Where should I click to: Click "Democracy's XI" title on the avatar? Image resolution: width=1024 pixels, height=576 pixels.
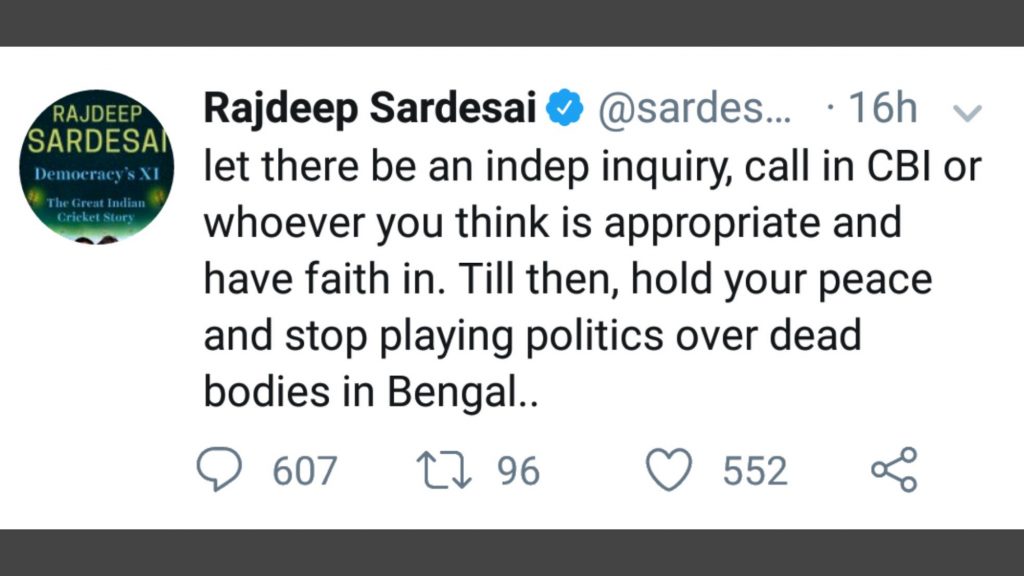96,173
